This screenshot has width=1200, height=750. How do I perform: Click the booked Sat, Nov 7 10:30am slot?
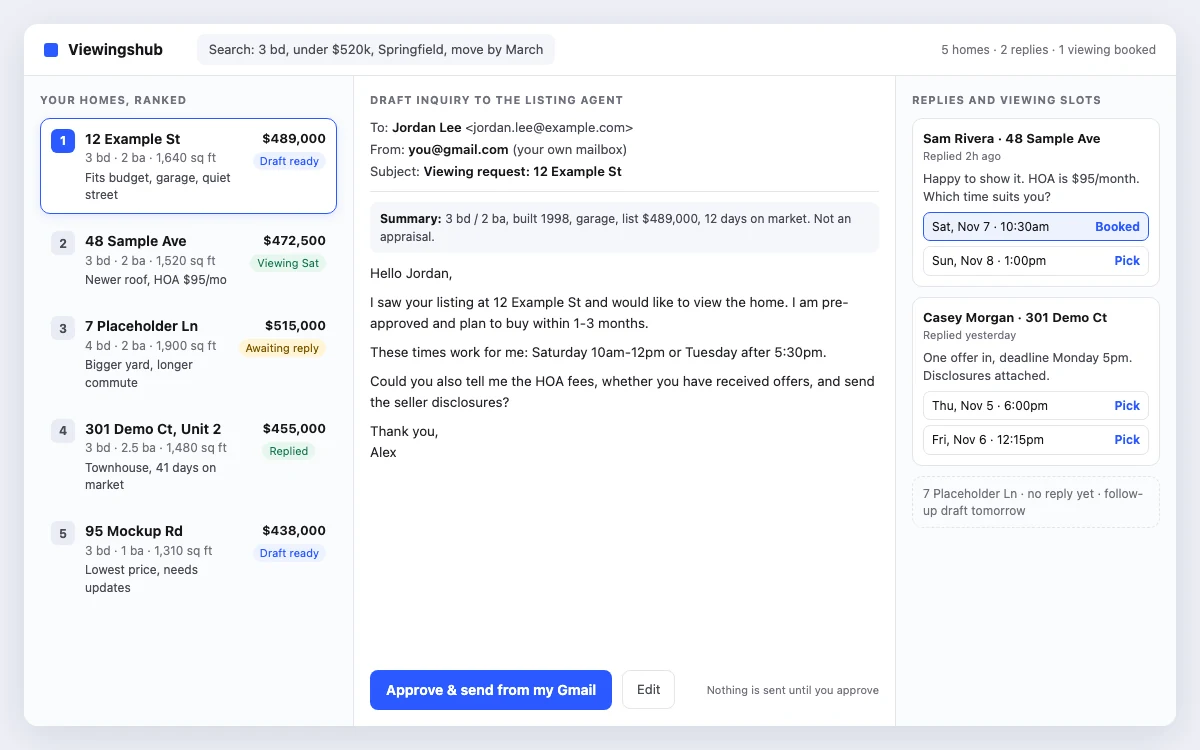tap(1035, 227)
